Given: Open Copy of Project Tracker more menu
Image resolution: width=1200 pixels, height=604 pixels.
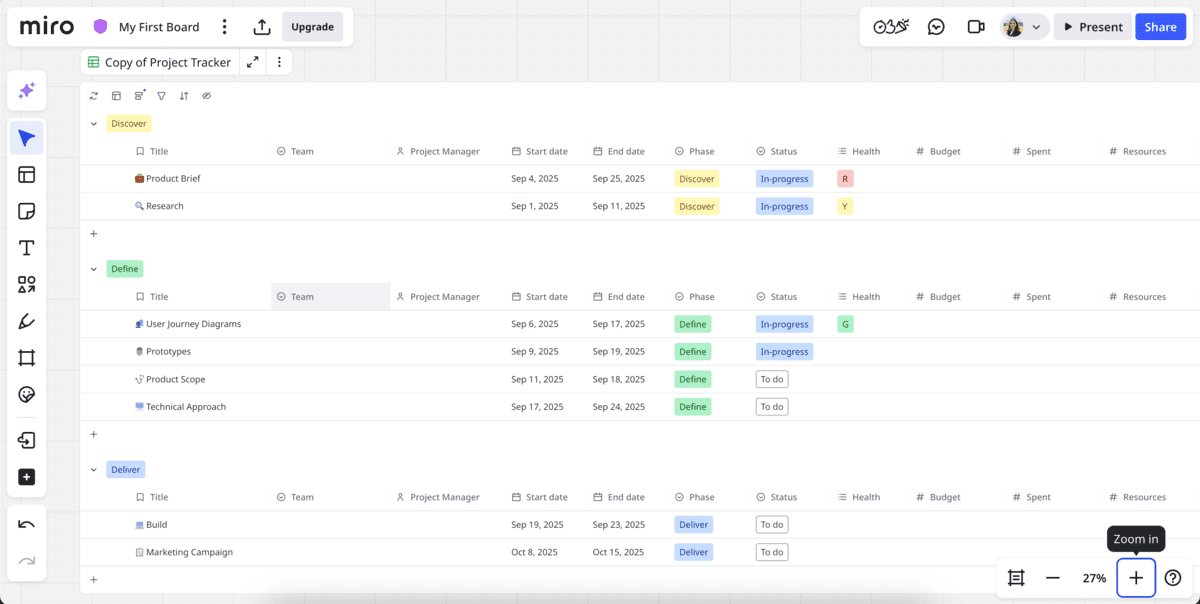Looking at the screenshot, I should pos(279,62).
